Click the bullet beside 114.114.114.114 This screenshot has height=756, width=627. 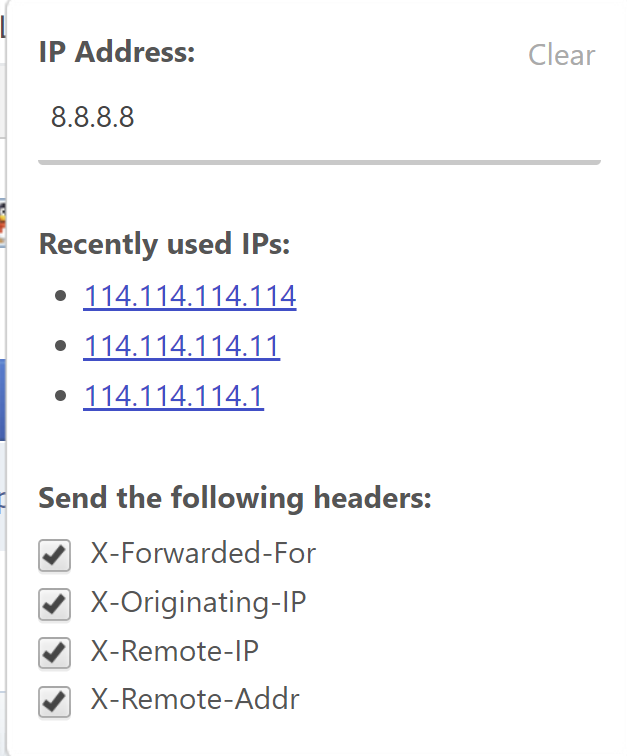coord(62,297)
